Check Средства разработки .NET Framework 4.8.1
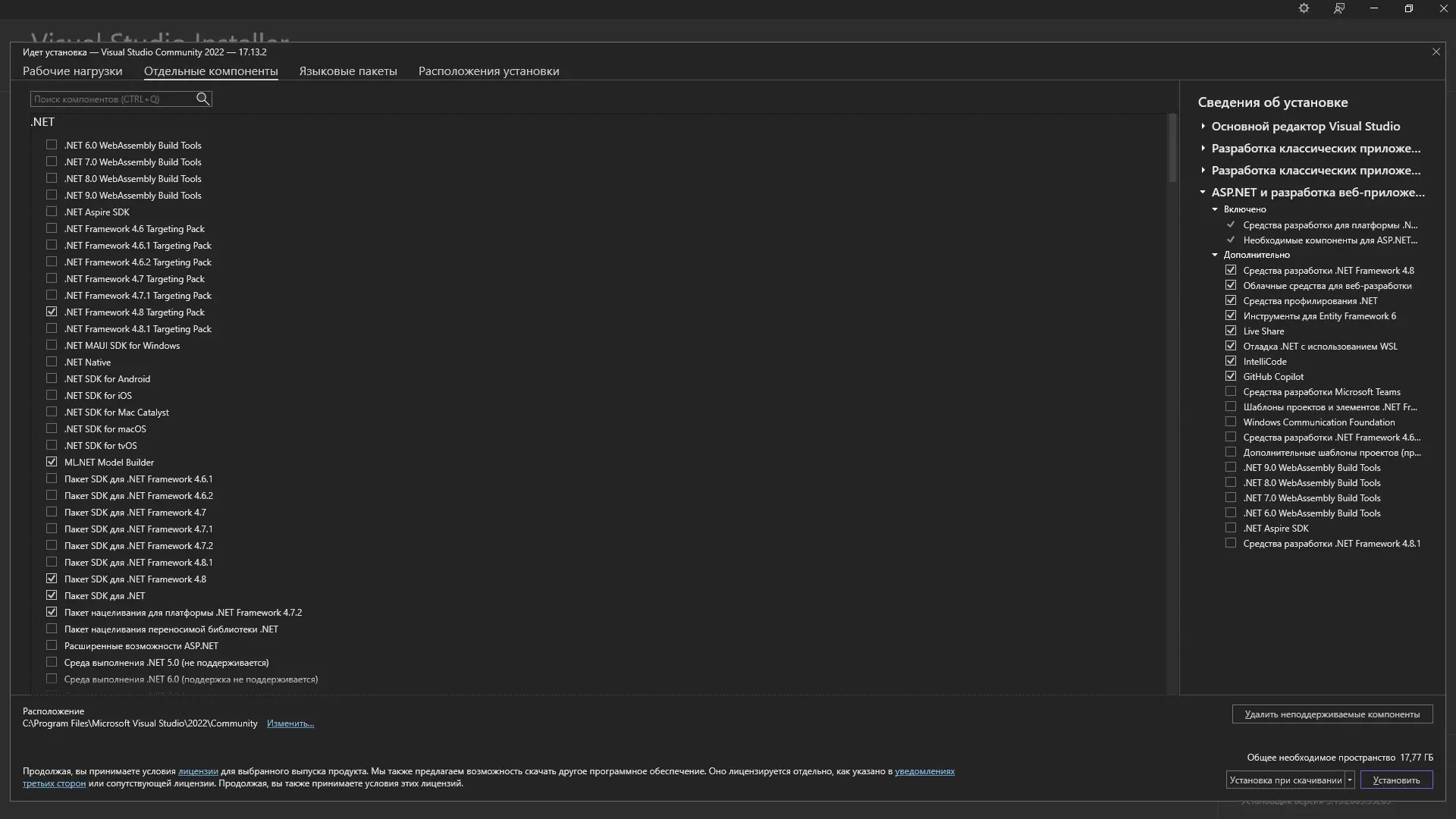This screenshot has height=819, width=1456. pos(1231,543)
